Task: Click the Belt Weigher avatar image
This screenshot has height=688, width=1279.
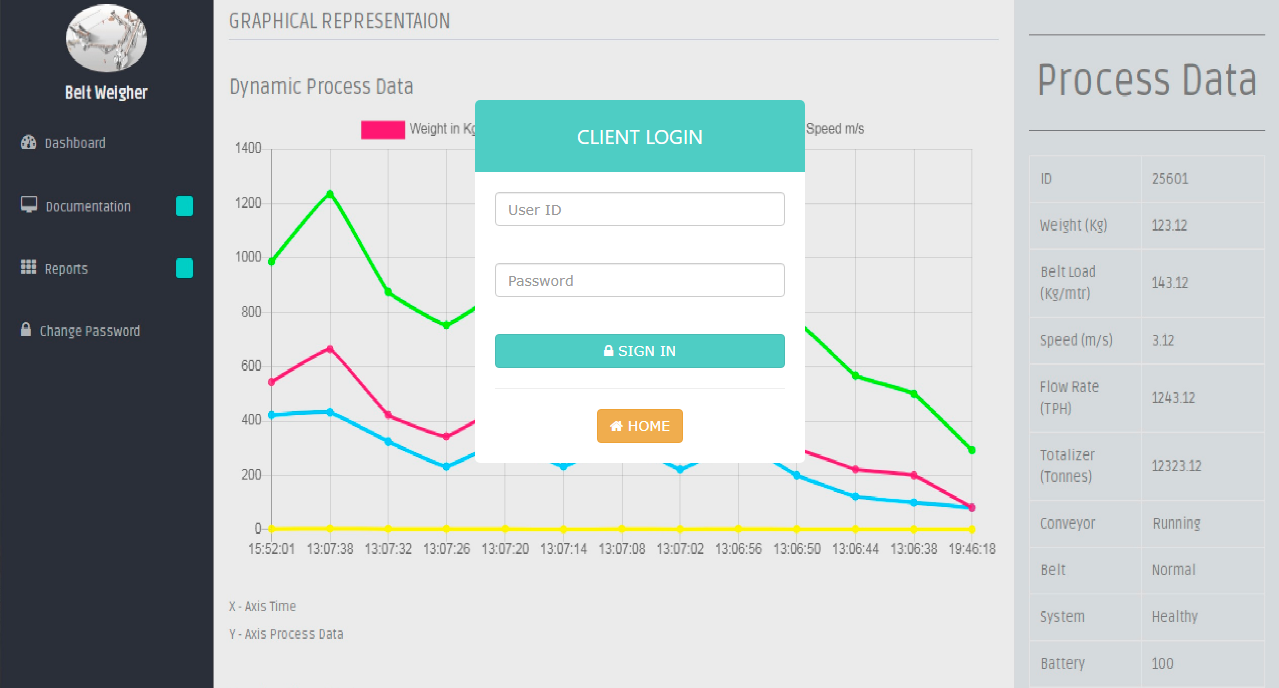Action: 106,38
